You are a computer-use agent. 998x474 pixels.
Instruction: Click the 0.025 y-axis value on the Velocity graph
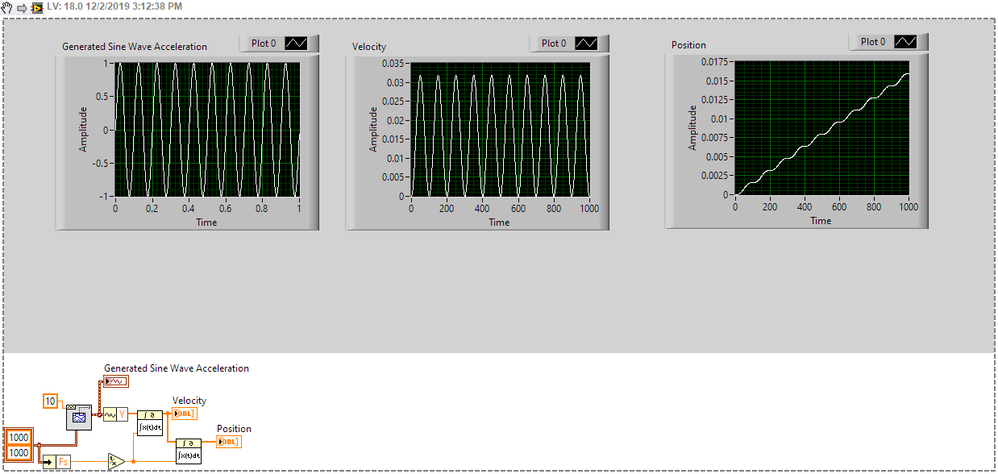point(393,101)
